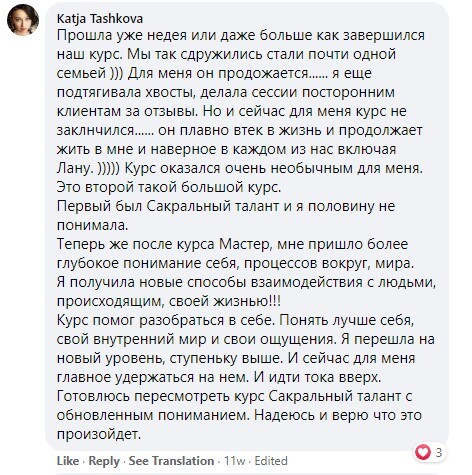Open Katja Tashkova's profile picture

tap(23, 20)
